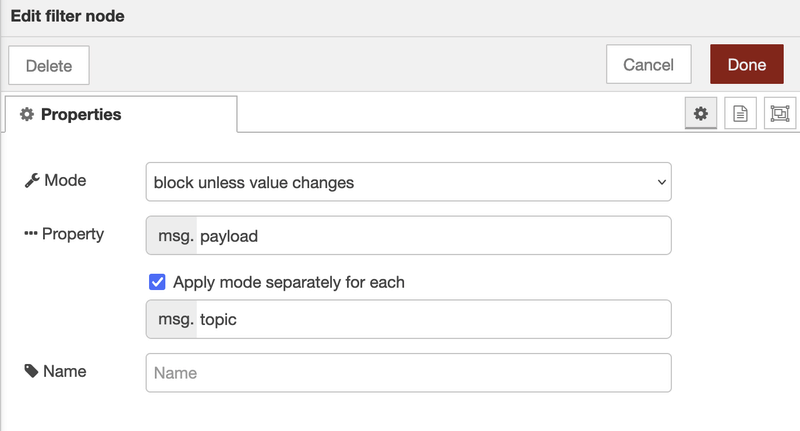Open the node description document icon
This screenshot has width=800, height=431.
pos(740,113)
